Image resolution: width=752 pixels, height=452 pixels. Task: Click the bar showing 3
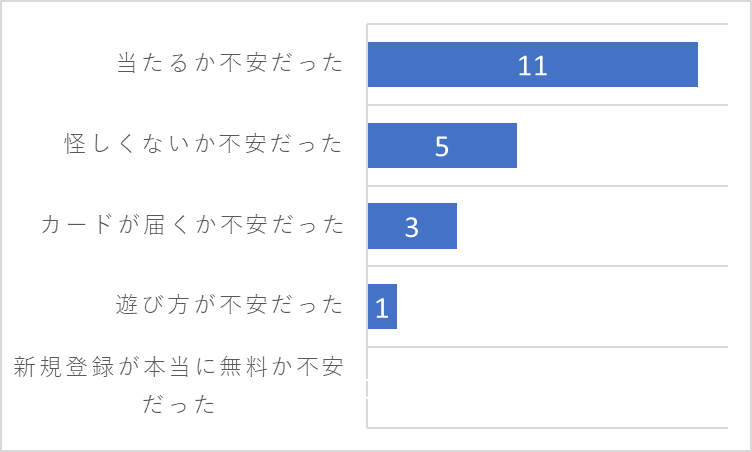412,226
